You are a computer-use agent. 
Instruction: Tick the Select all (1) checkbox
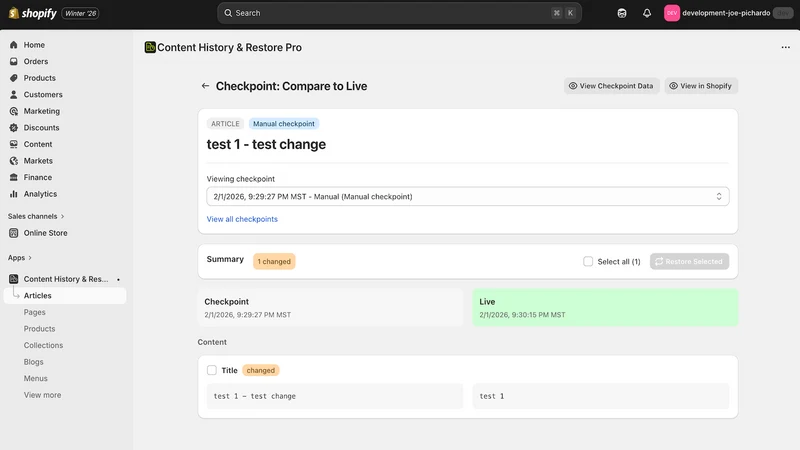tap(588, 261)
